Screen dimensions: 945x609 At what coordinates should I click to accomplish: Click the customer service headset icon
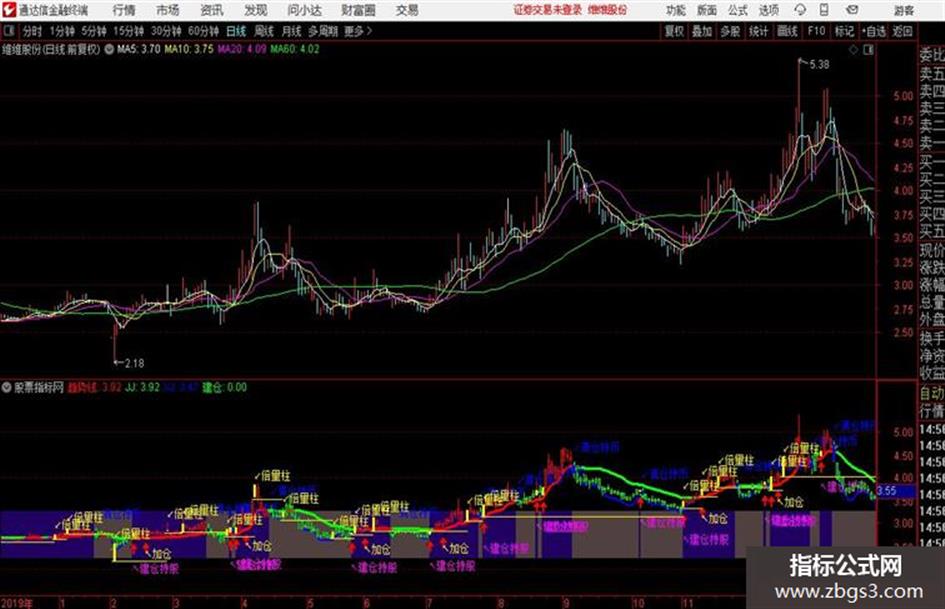(x=800, y=10)
